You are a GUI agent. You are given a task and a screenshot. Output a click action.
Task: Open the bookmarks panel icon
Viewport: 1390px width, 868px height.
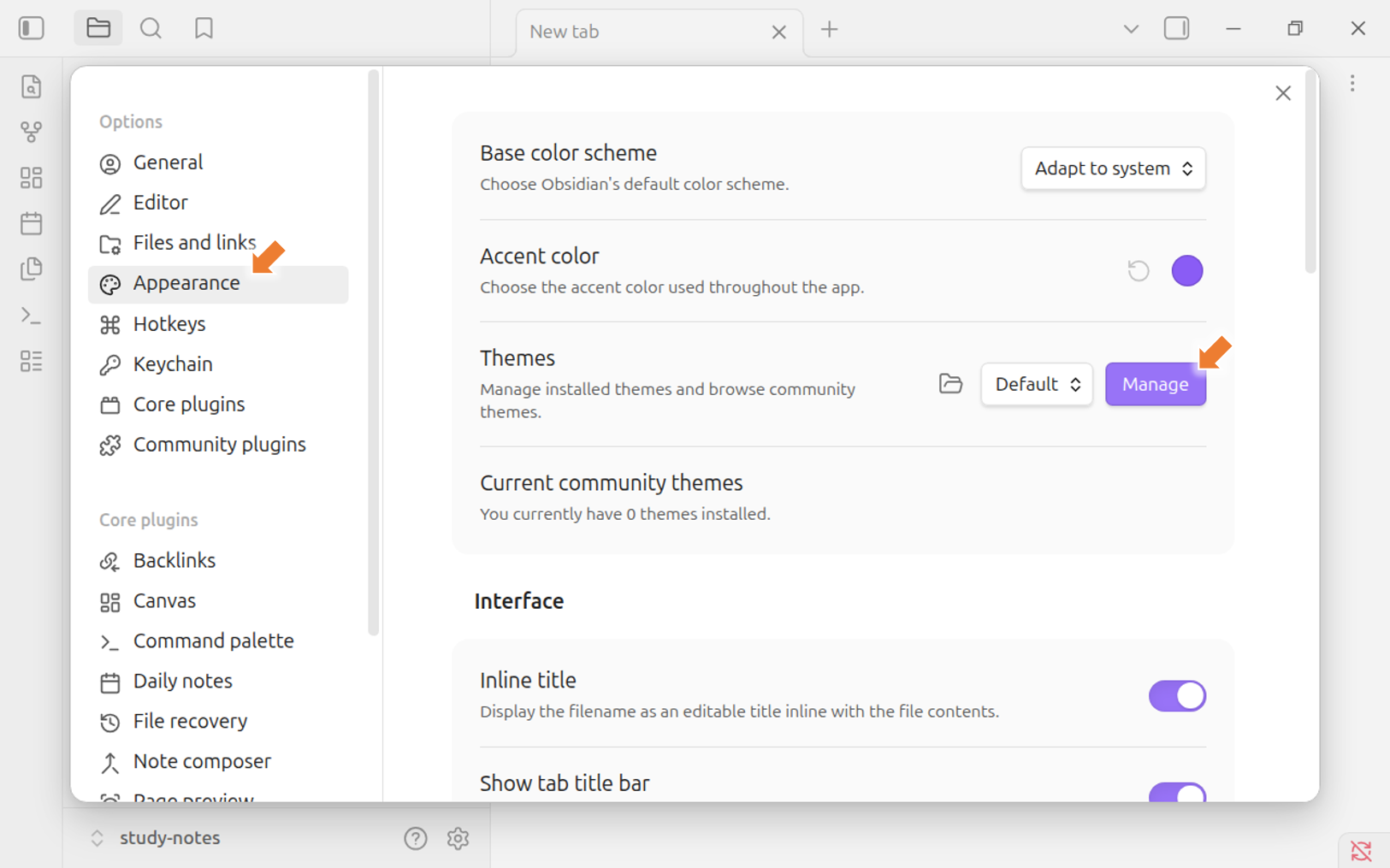(x=204, y=28)
